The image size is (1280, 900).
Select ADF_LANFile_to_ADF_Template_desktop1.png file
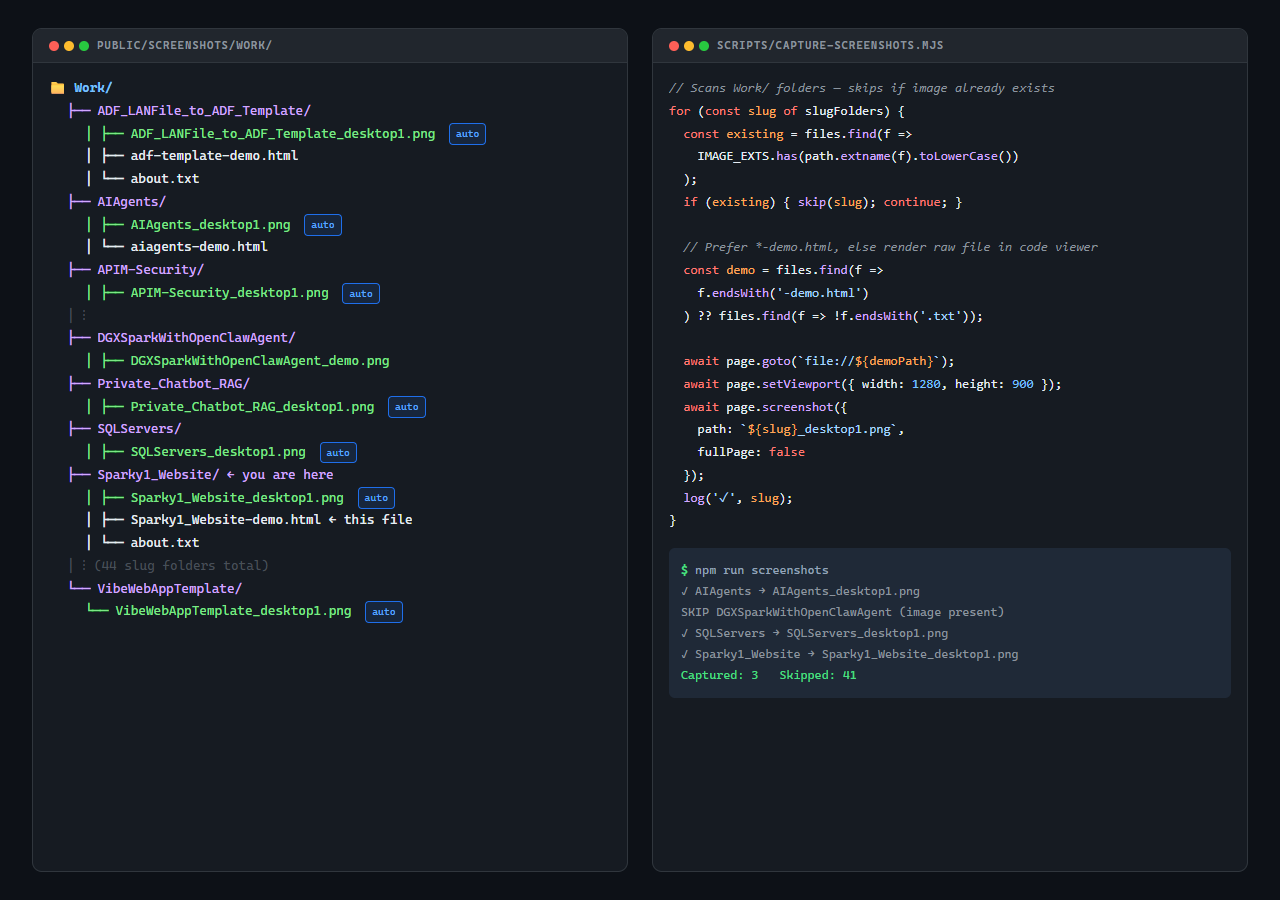(x=283, y=133)
